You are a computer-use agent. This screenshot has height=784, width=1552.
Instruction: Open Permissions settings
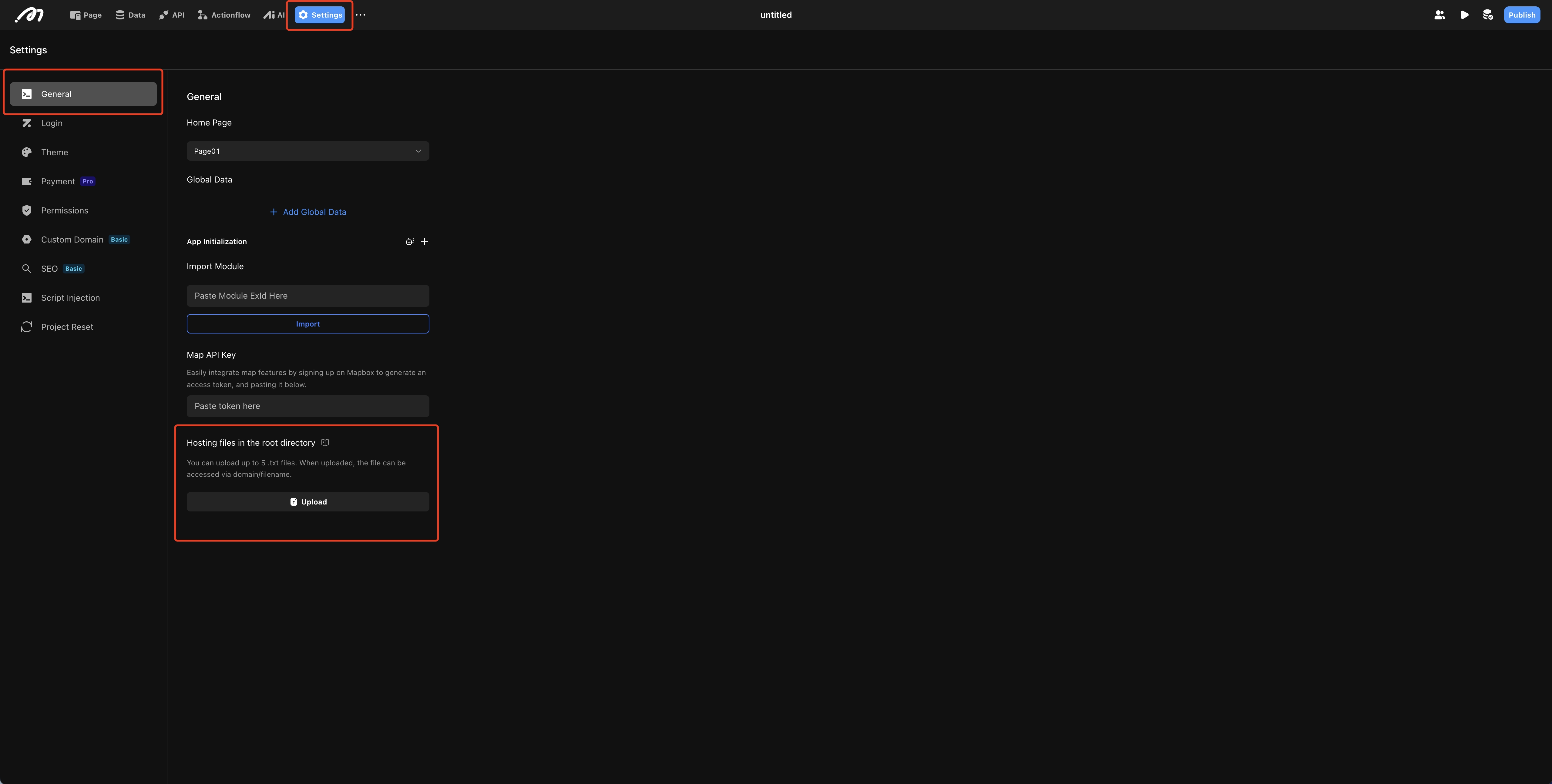click(x=83, y=210)
